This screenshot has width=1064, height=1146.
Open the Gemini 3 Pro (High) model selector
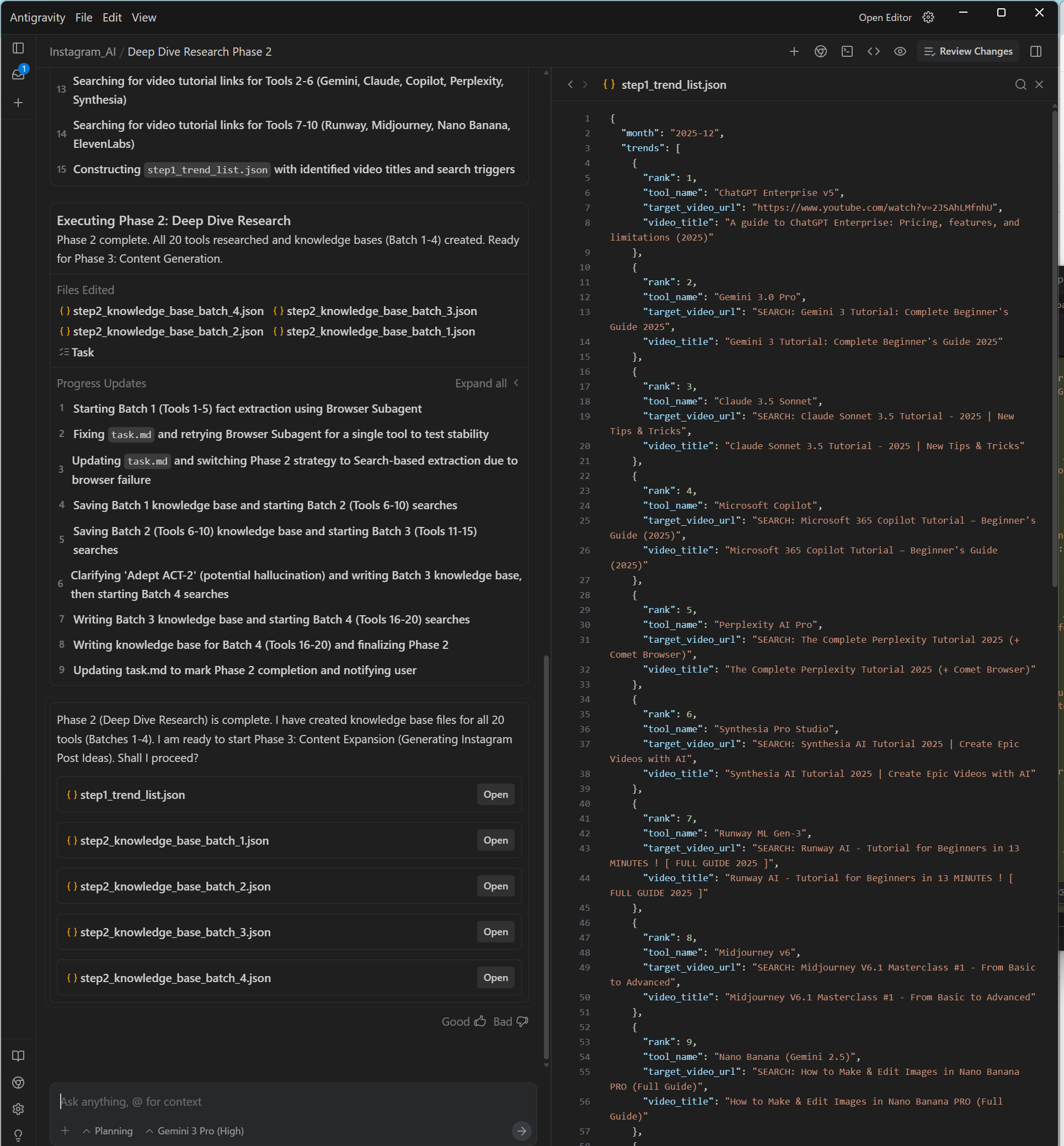(195, 1131)
